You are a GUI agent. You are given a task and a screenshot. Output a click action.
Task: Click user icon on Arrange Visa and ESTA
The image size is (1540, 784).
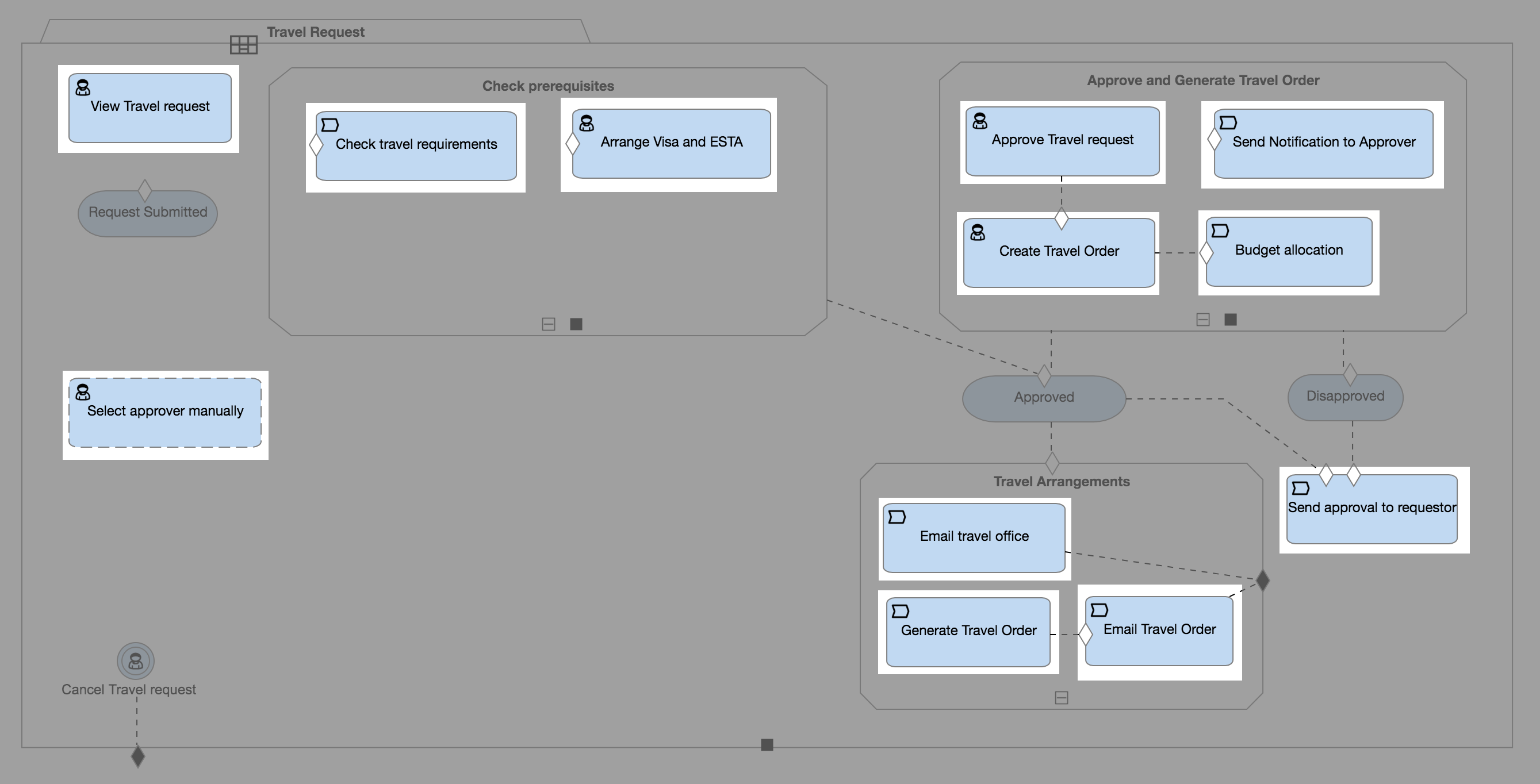(587, 123)
